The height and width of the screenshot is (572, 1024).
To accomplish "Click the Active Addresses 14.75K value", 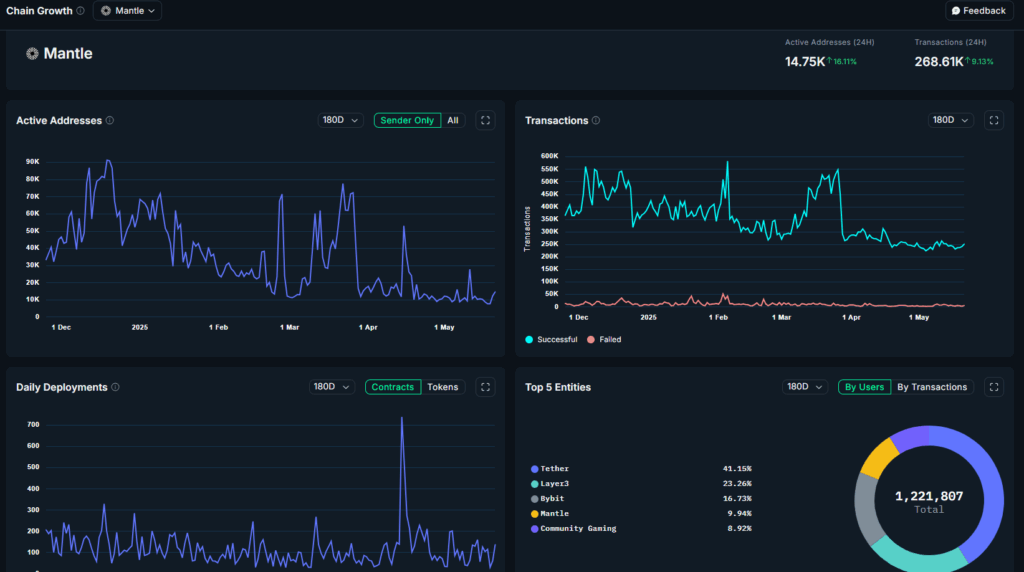I will [805, 61].
